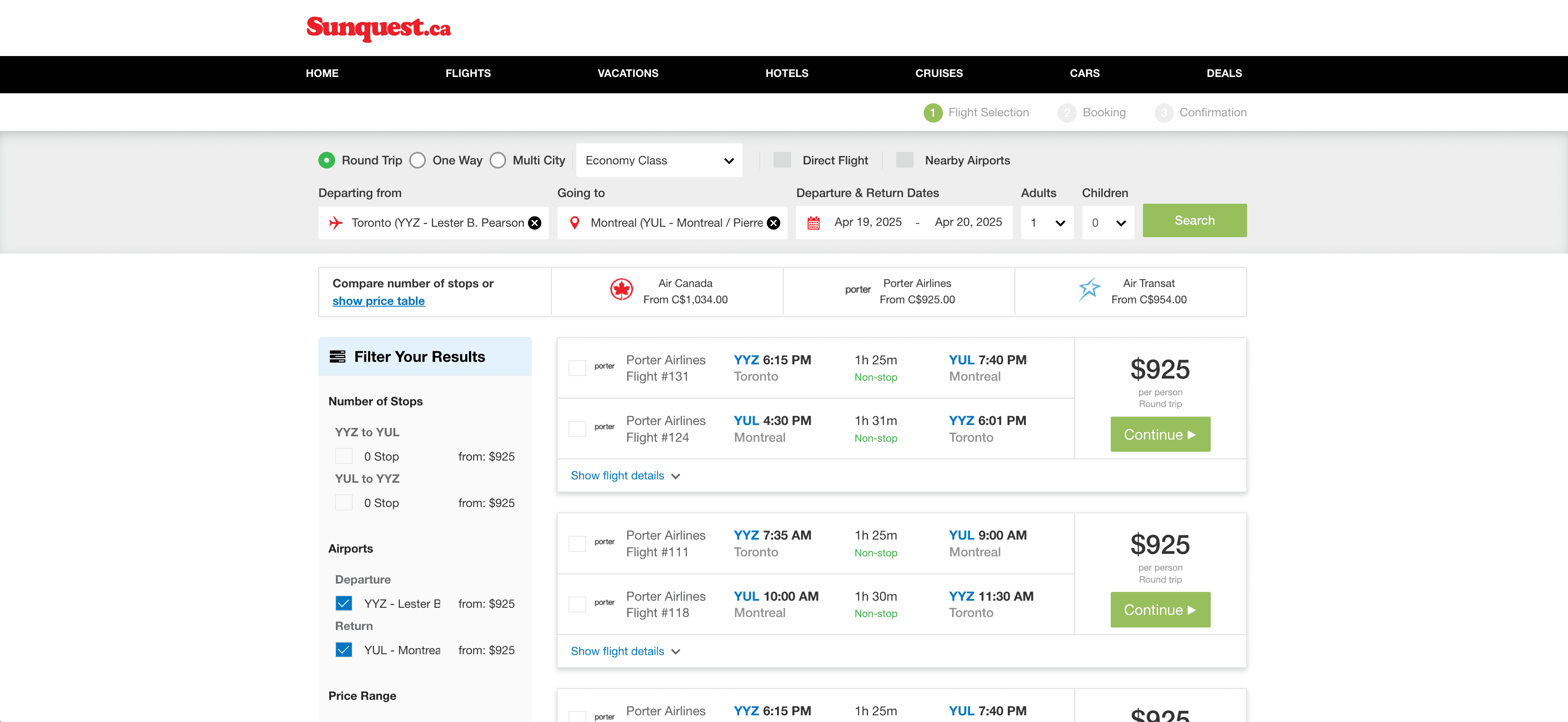Open the Economy Class dropdown
This screenshot has width=1568, height=722.
658,160
